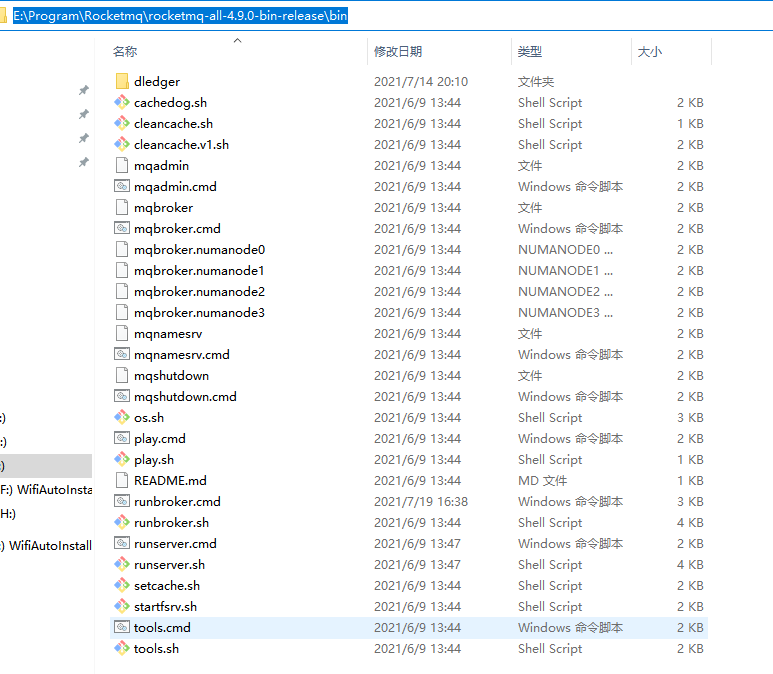773x674 pixels.
Task: Click mqadmin.cmd script icon
Action: pos(122,186)
